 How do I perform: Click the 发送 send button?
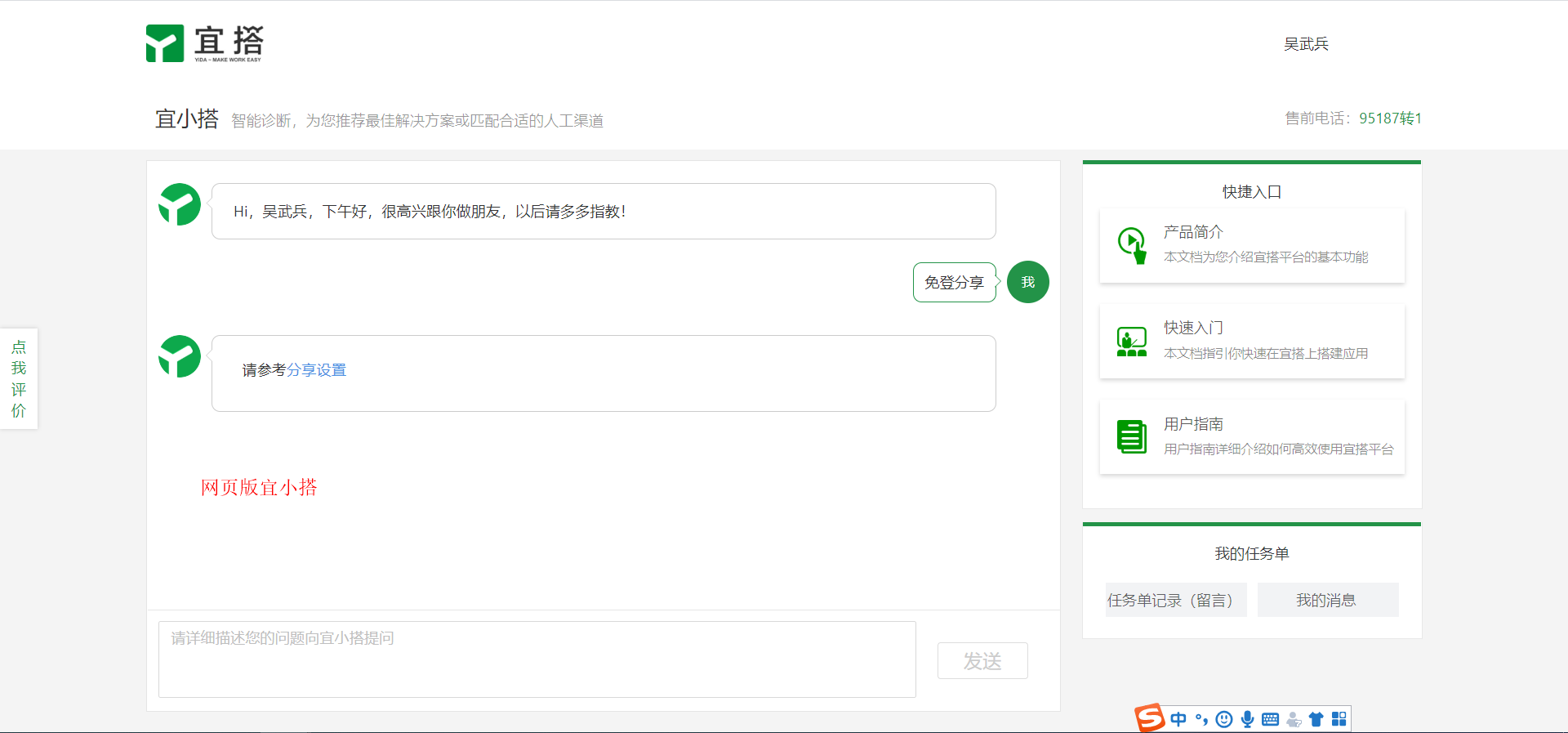point(982,661)
